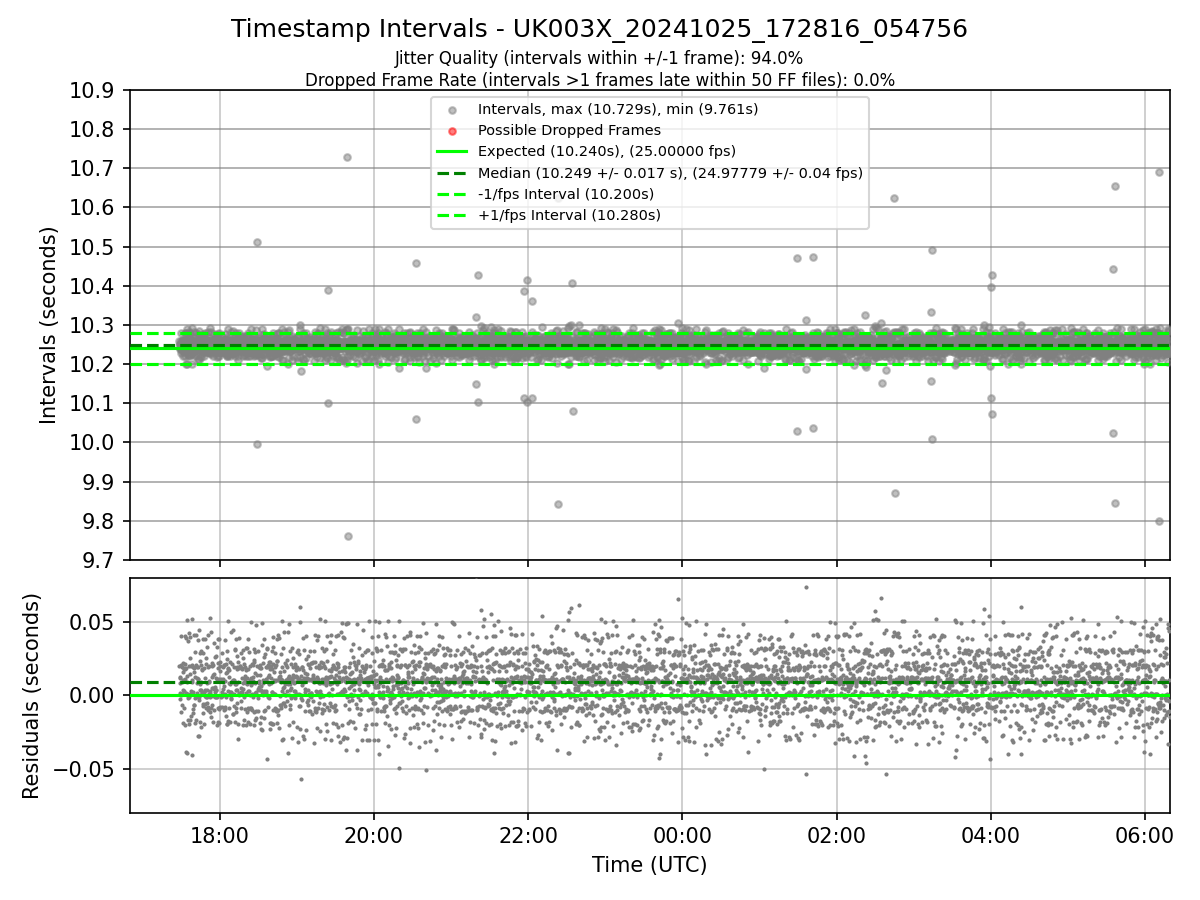This screenshot has height=900, width=1200.
Task: Click the plot title 'Timestamp Intervals - UK003X_20241025_172816_054756'
Action: coord(599,29)
